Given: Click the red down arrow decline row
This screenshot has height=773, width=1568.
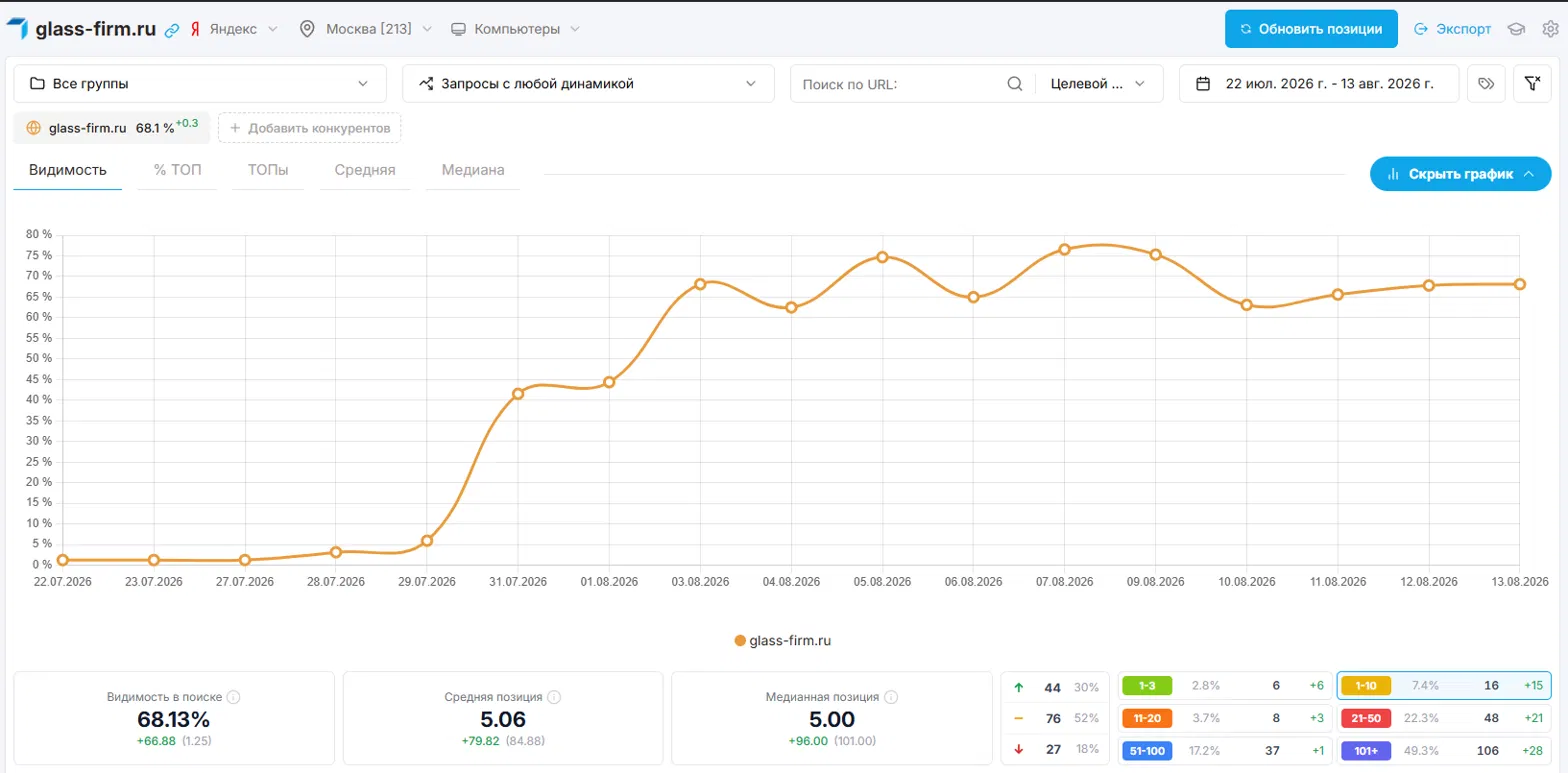Looking at the screenshot, I should [x=1055, y=748].
